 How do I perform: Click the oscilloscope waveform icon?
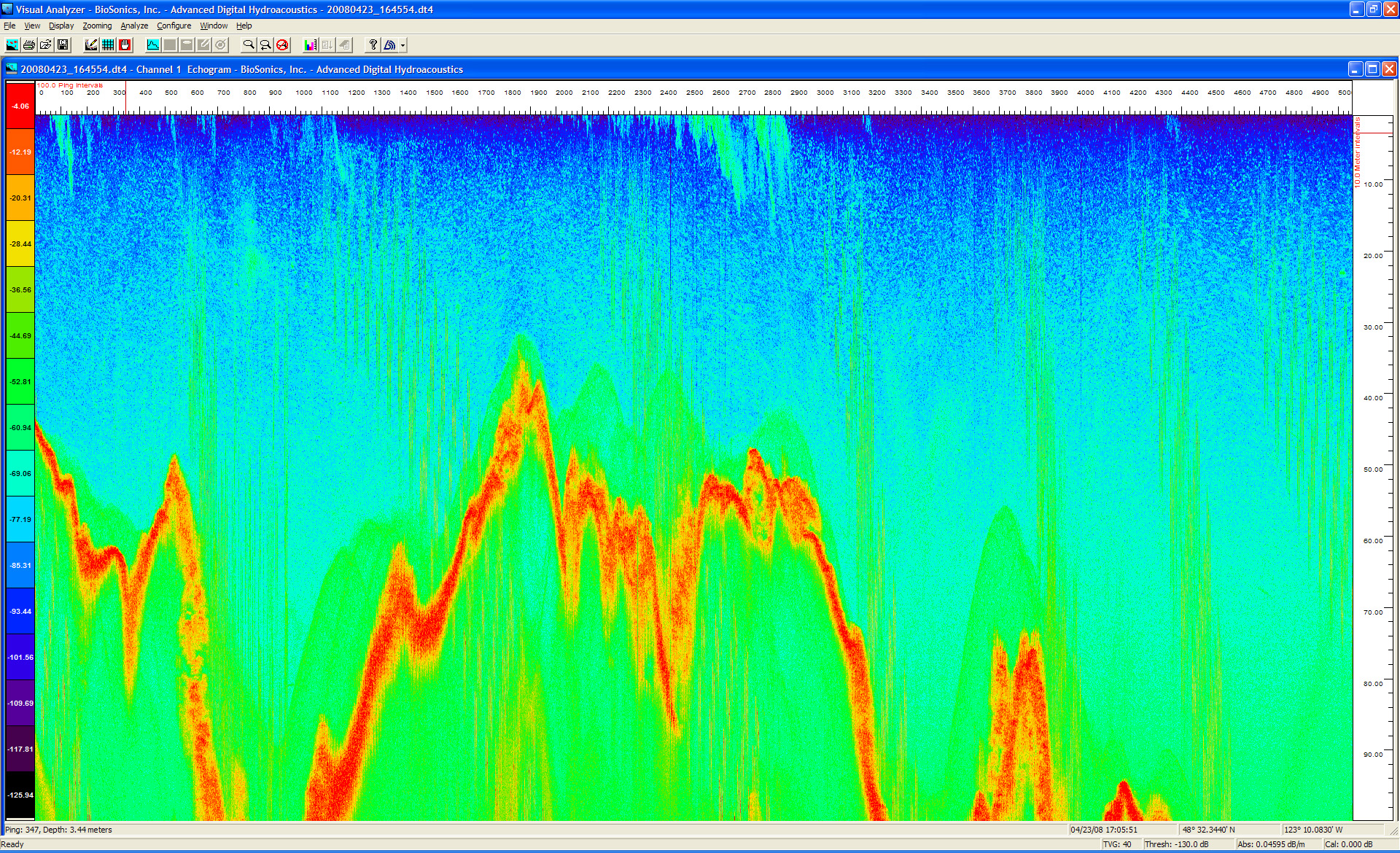click(153, 45)
